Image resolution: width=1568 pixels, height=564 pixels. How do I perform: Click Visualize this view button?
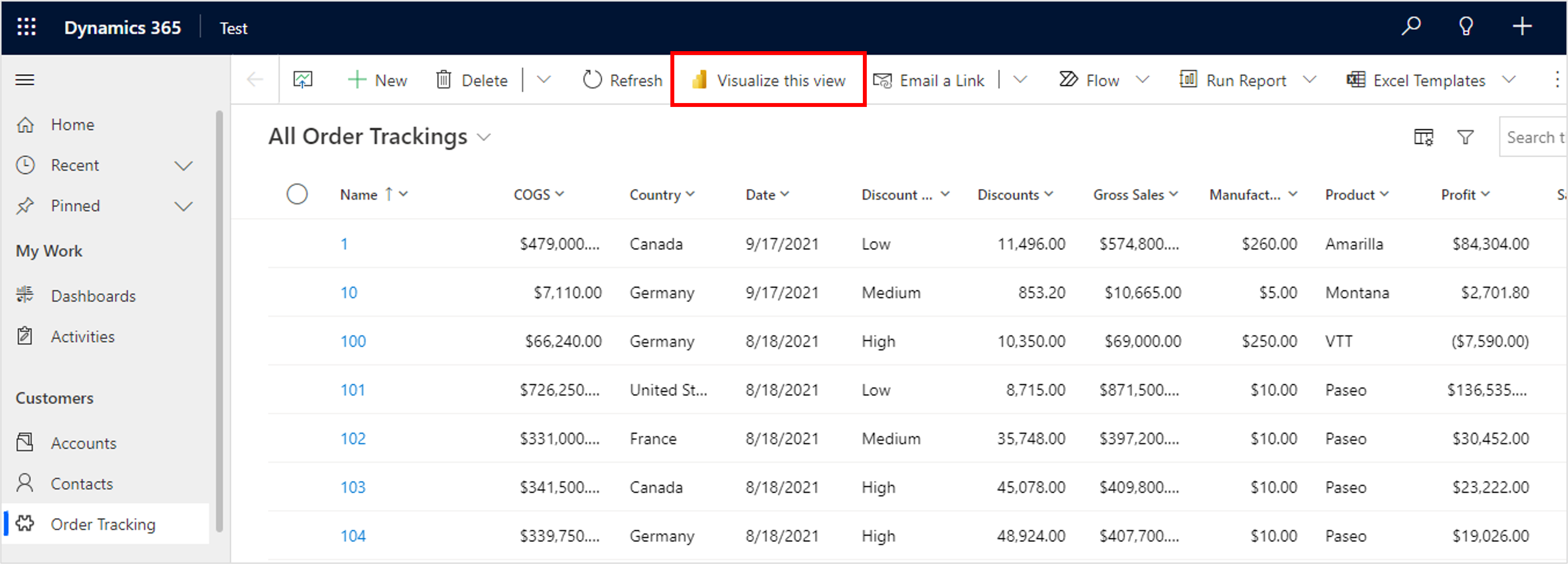pyautogui.click(x=768, y=80)
